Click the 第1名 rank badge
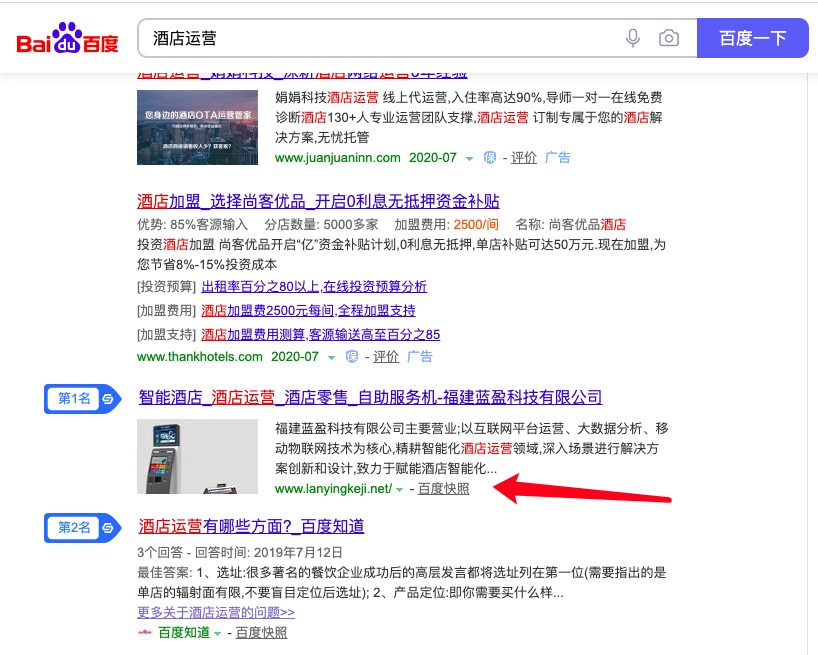The image size is (818, 655). [x=82, y=399]
